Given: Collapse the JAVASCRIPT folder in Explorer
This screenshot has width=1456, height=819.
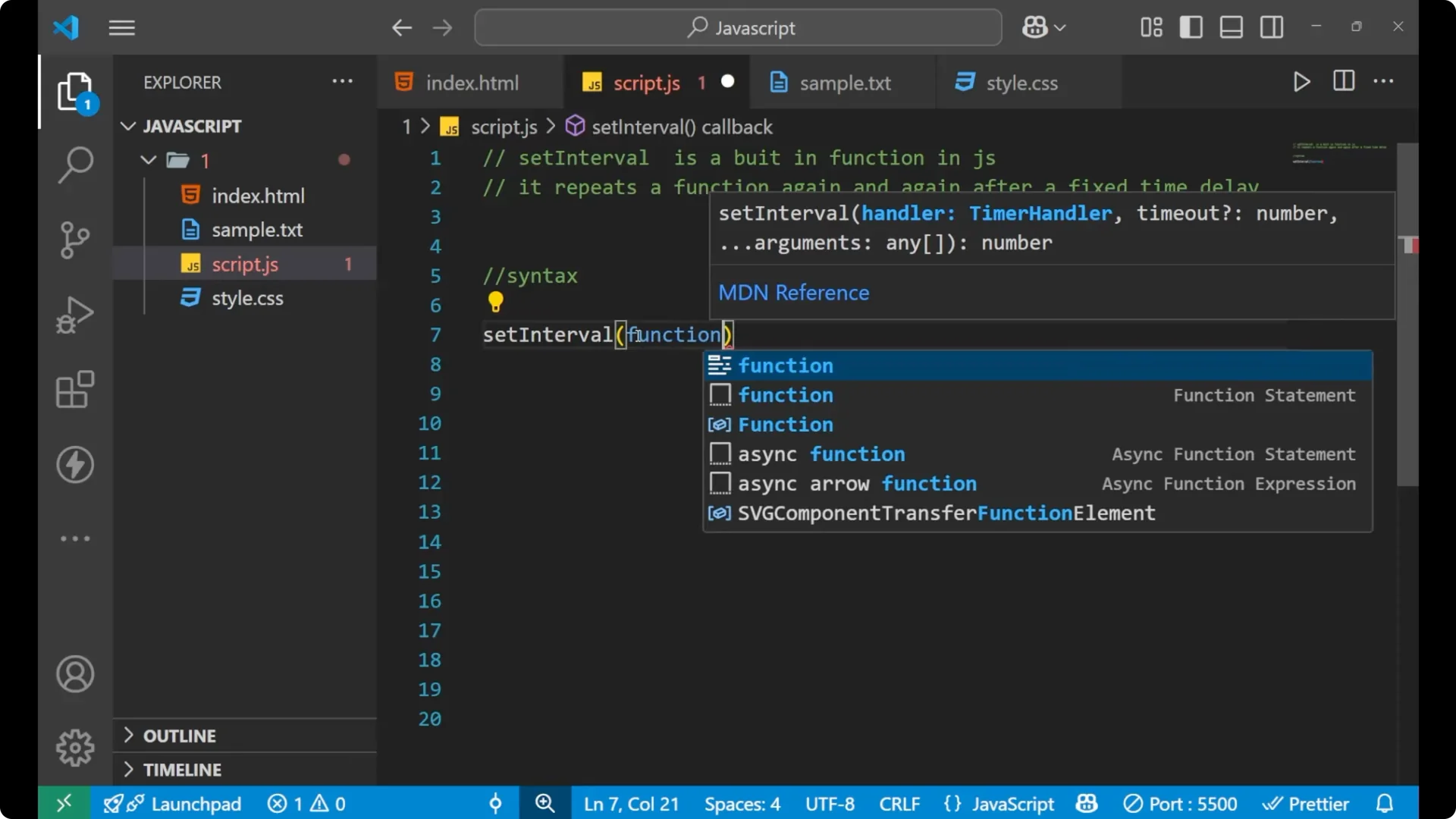Looking at the screenshot, I should click(x=127, y=126).
